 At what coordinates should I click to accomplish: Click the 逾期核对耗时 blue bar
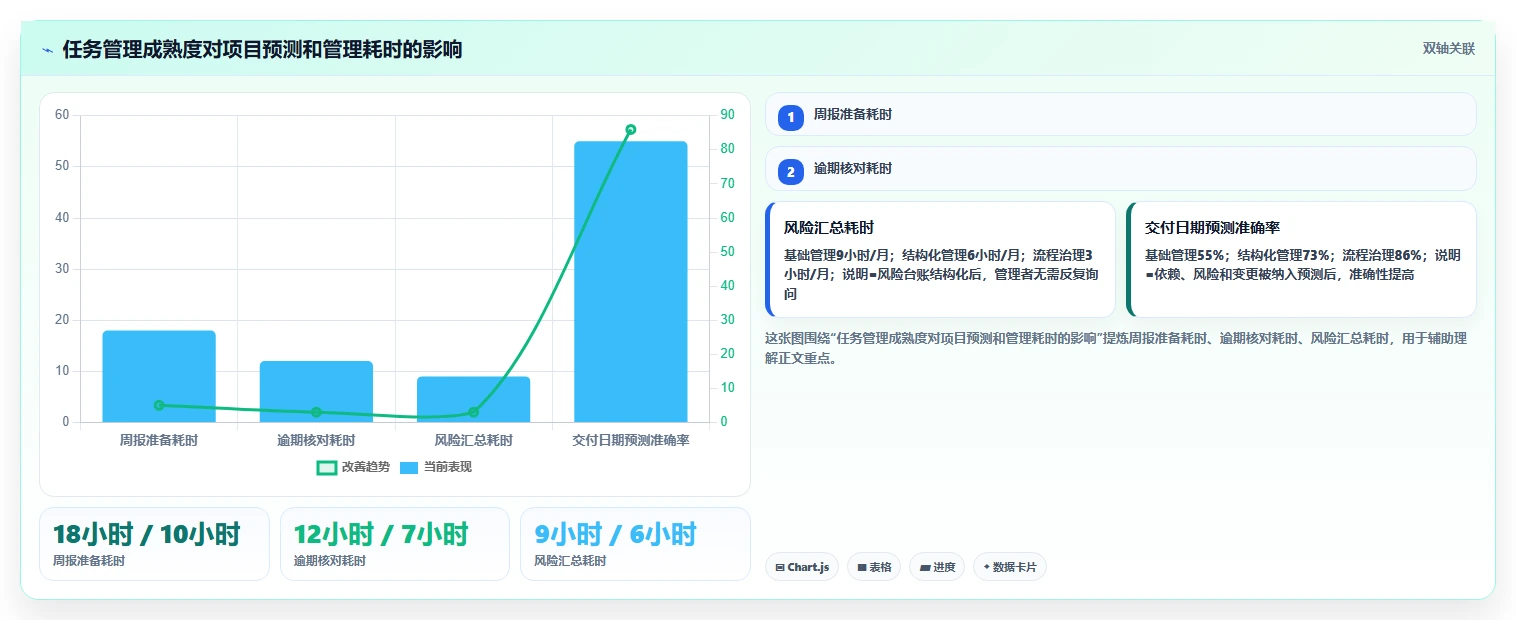point(316,391)
